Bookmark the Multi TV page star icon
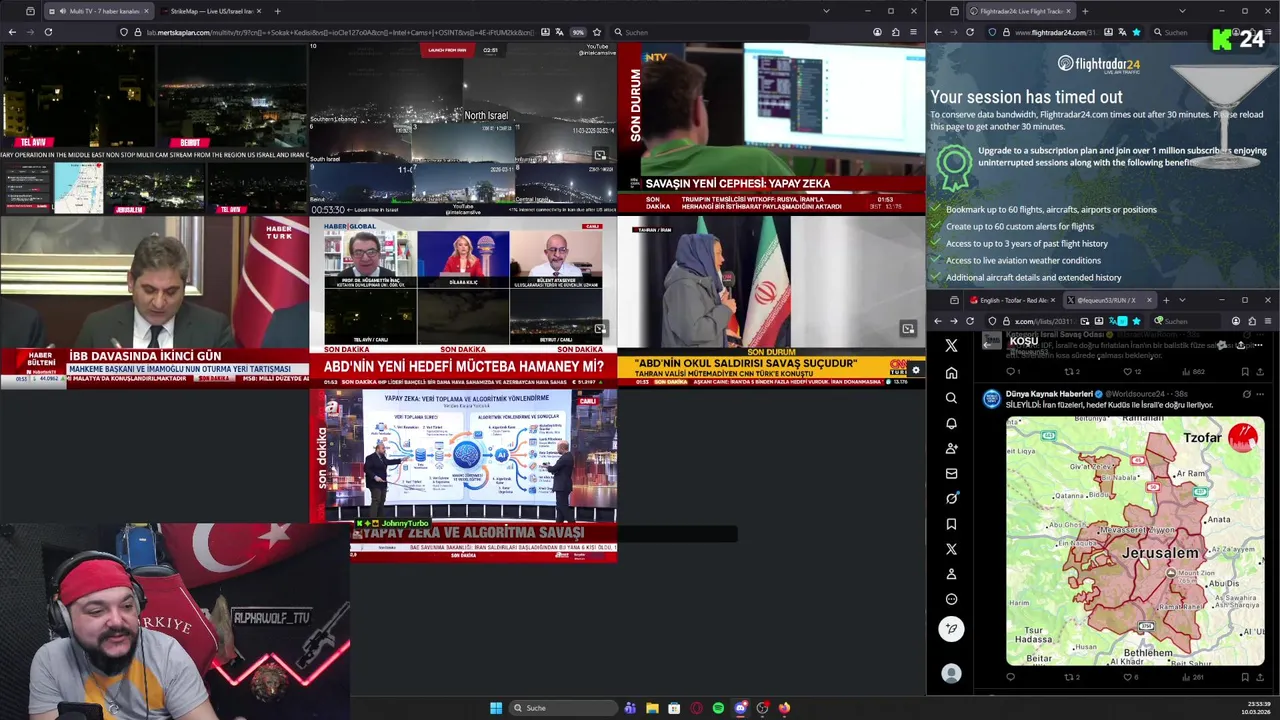This screenshot has height=720, width=1280. (x=597, y=32)
